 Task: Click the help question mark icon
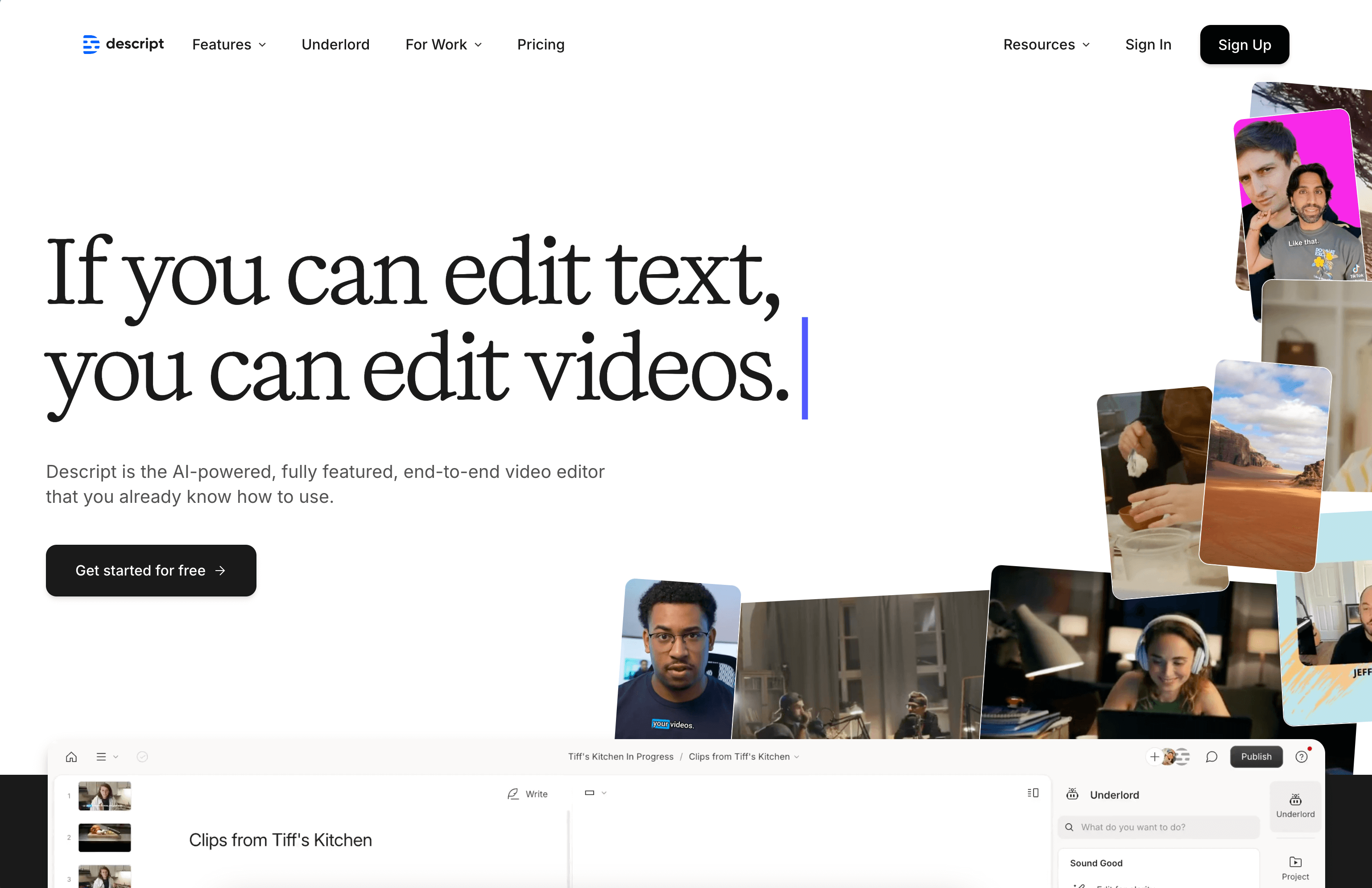click(1301, 756)
